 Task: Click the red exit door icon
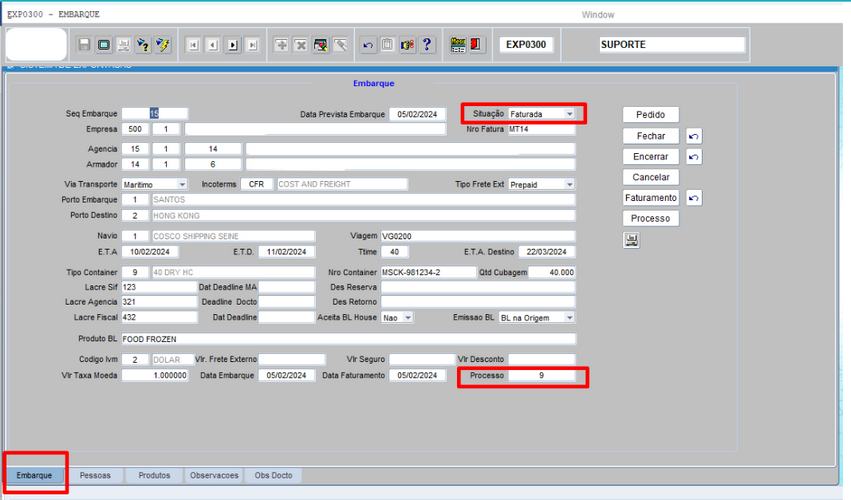(x=477, y=45)
